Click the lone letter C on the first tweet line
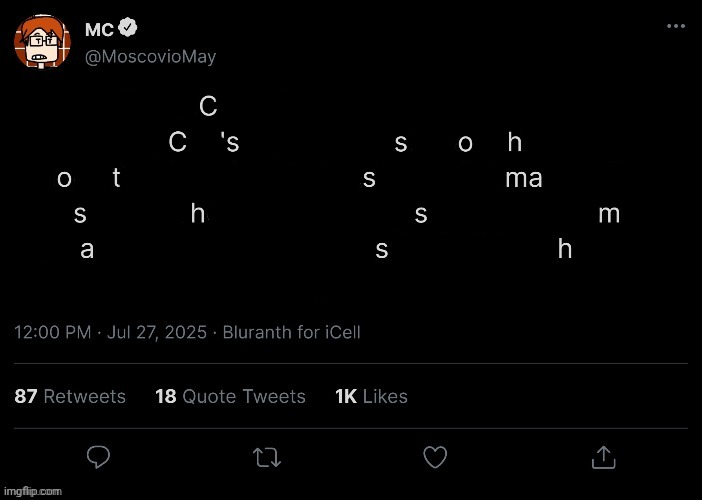This screenshot has width=702, height=500. [x=208, y=106]
